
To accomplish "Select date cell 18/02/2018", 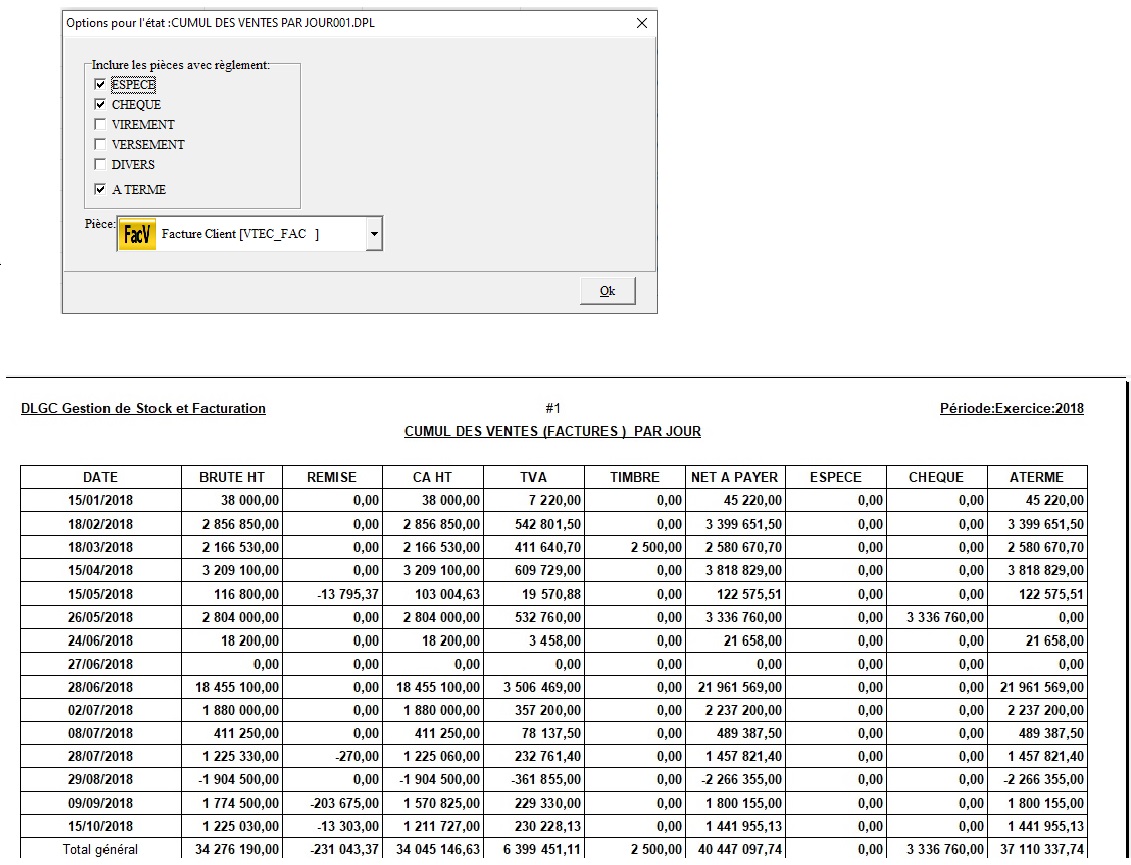I will coord(100,524).
